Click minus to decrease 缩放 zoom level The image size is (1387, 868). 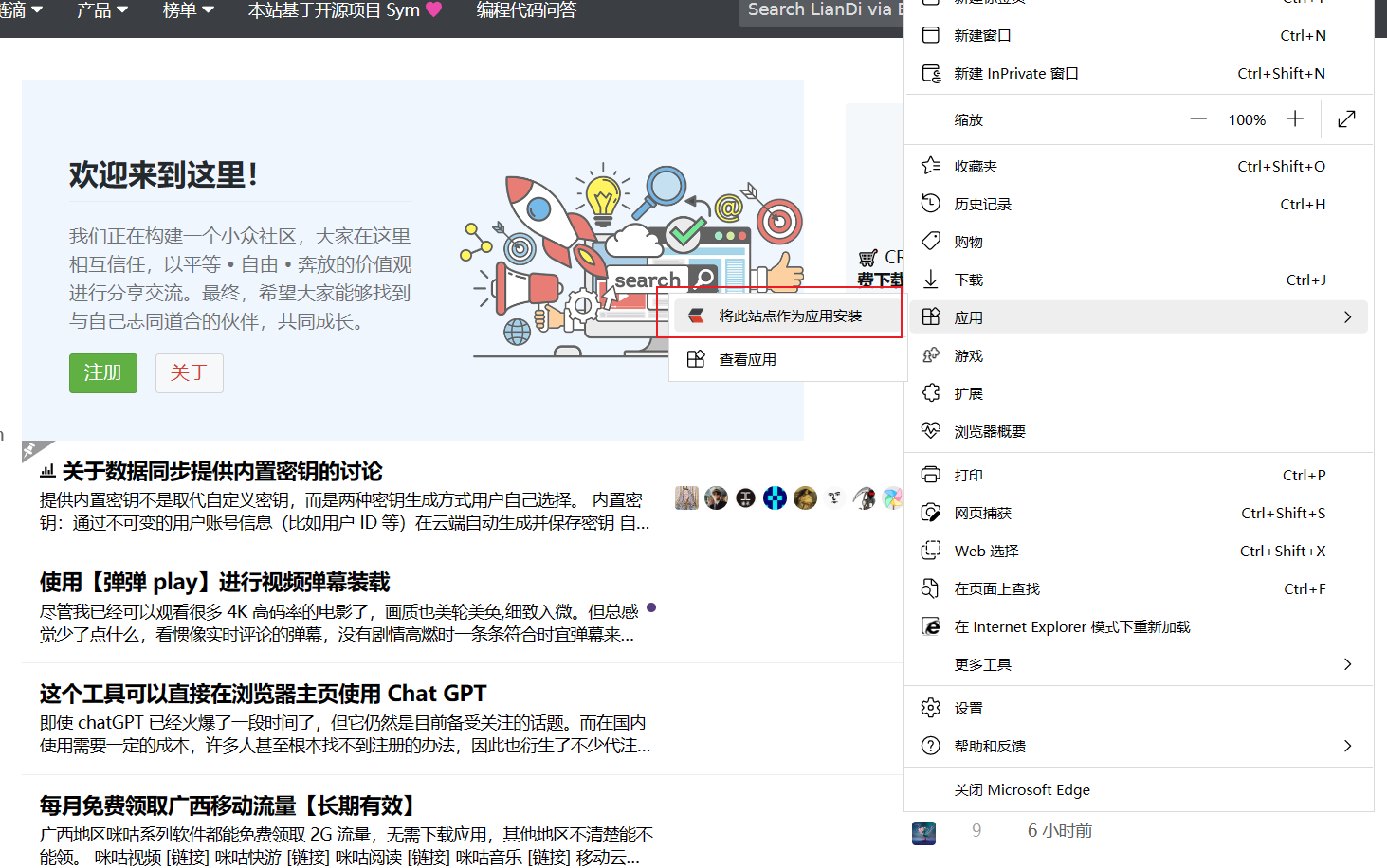pyautogui.click(x=1197, y=119)
